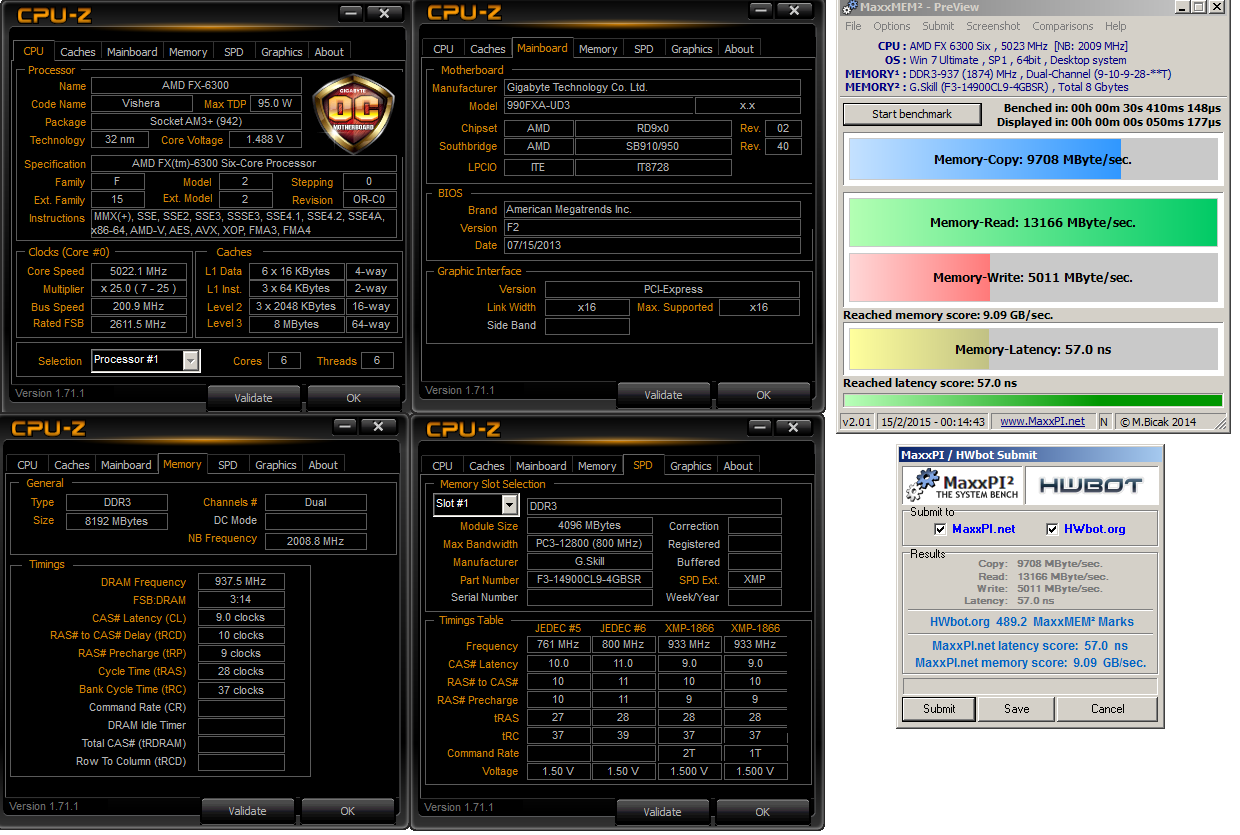
Task: Open Mainboard tab in CPU-Z memory timings window
Action: pos(127,465)
